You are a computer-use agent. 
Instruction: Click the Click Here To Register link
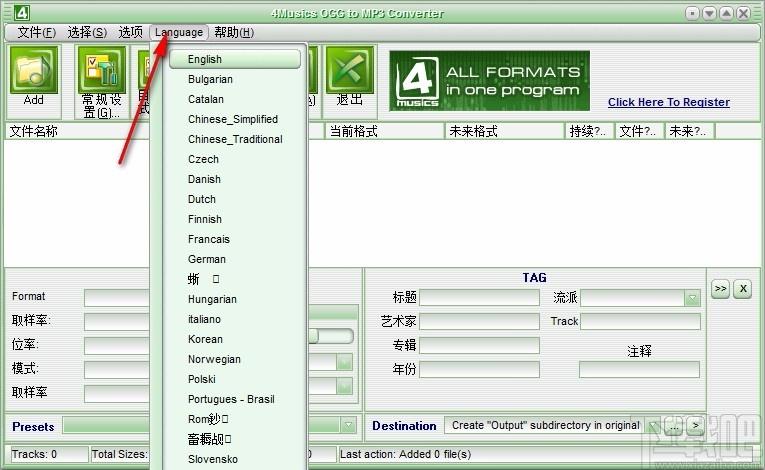click(669, 102)
